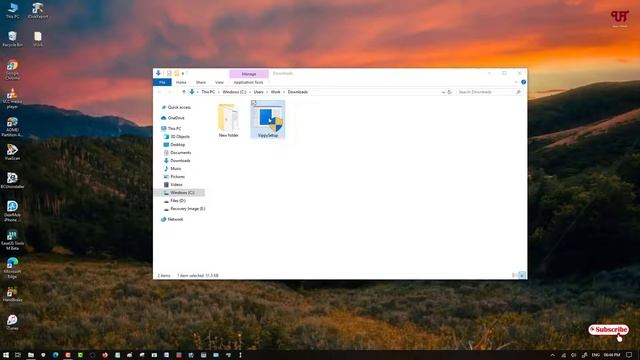This screenshot has height=360, width=640.
Task: Click the Help question mark icon
Action: [x=523, y=82]
